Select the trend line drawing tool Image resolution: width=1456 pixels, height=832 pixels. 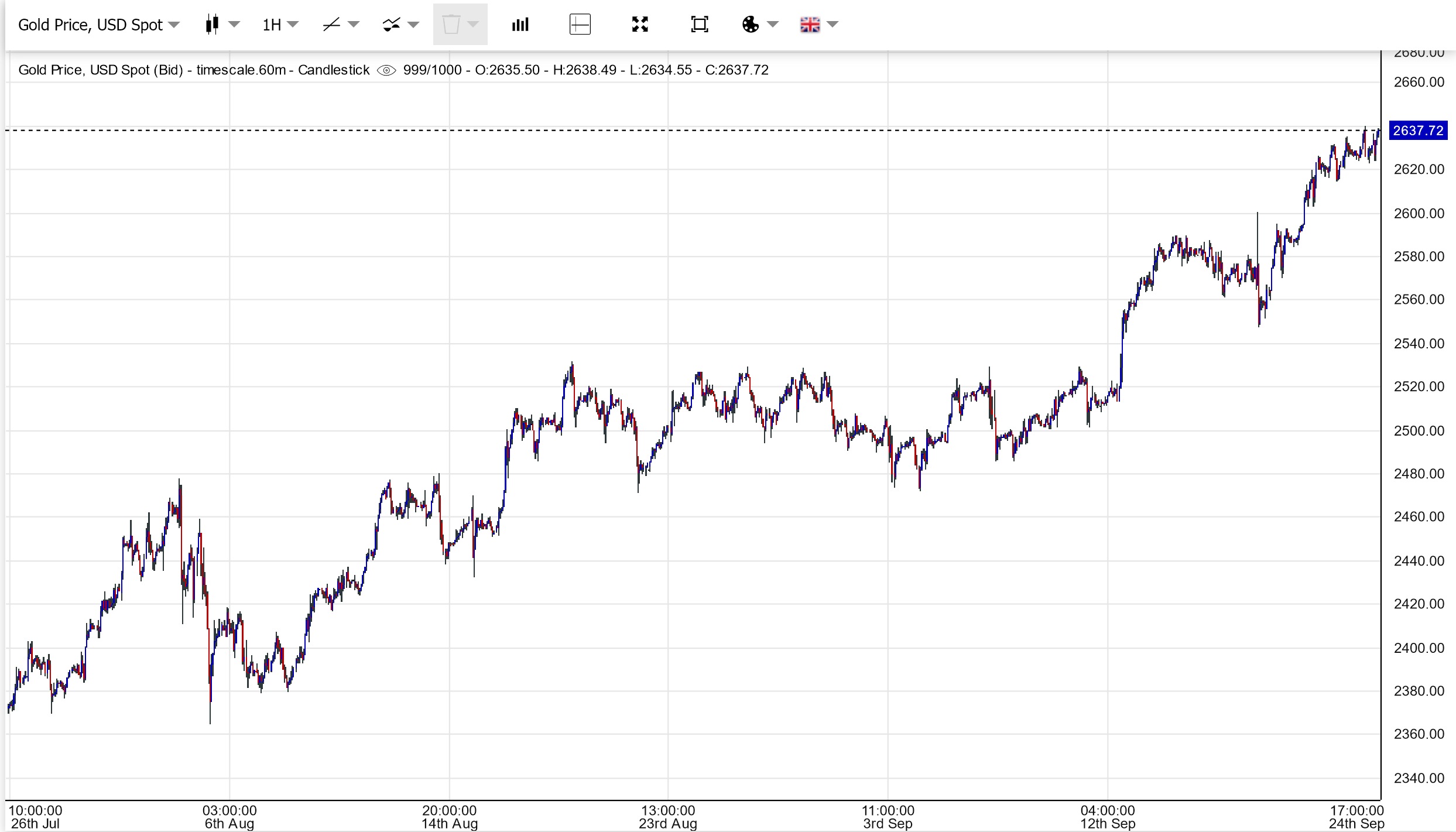pos(331,25)
